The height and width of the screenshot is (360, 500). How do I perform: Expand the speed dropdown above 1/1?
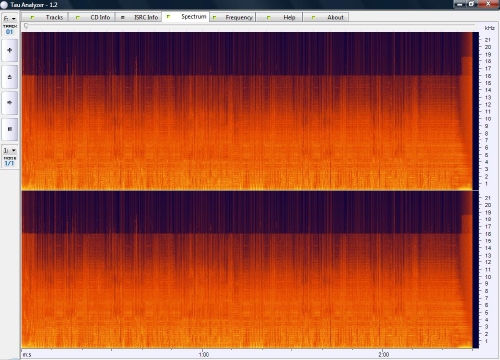click(x=10, y=150)
